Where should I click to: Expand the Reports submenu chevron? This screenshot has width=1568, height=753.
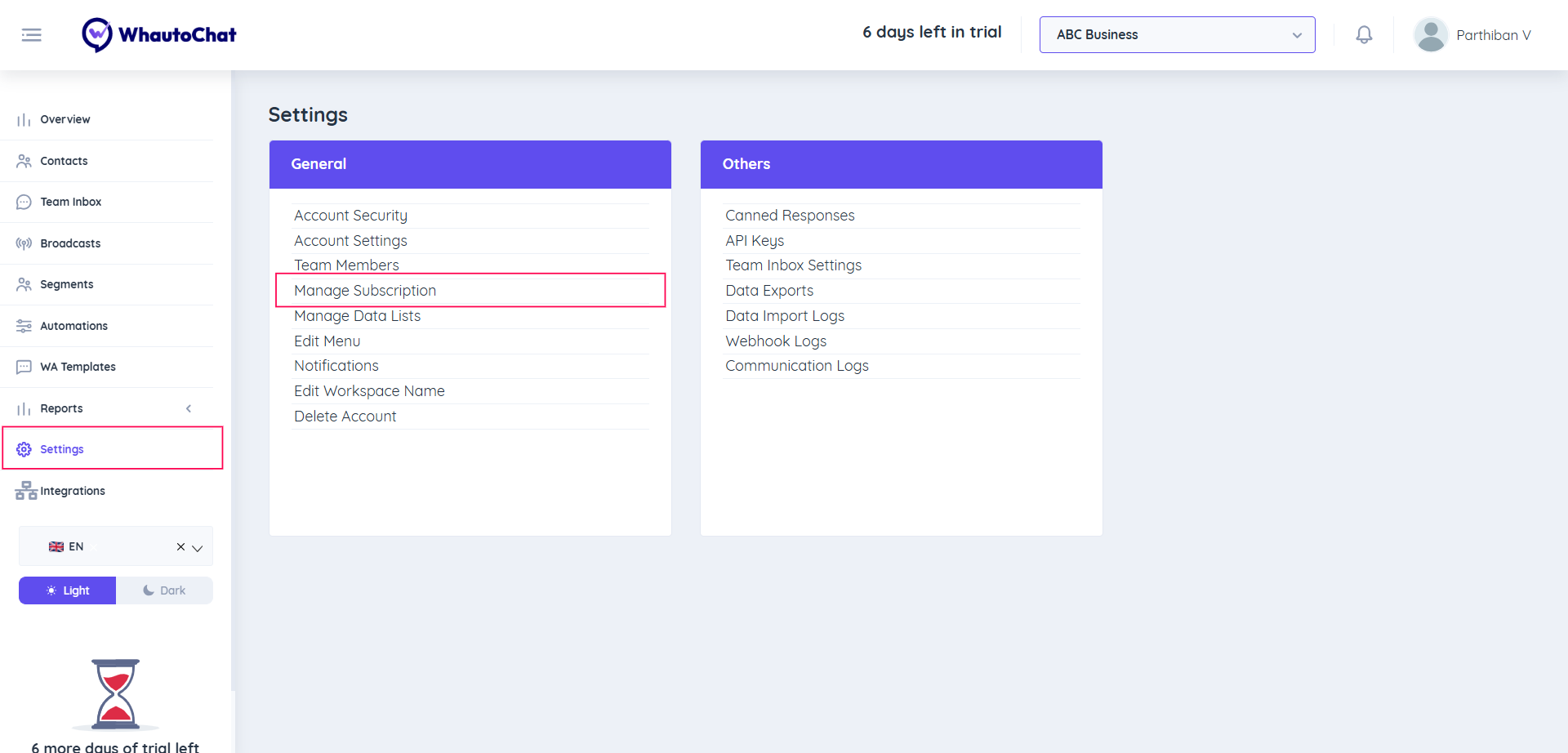189,408
